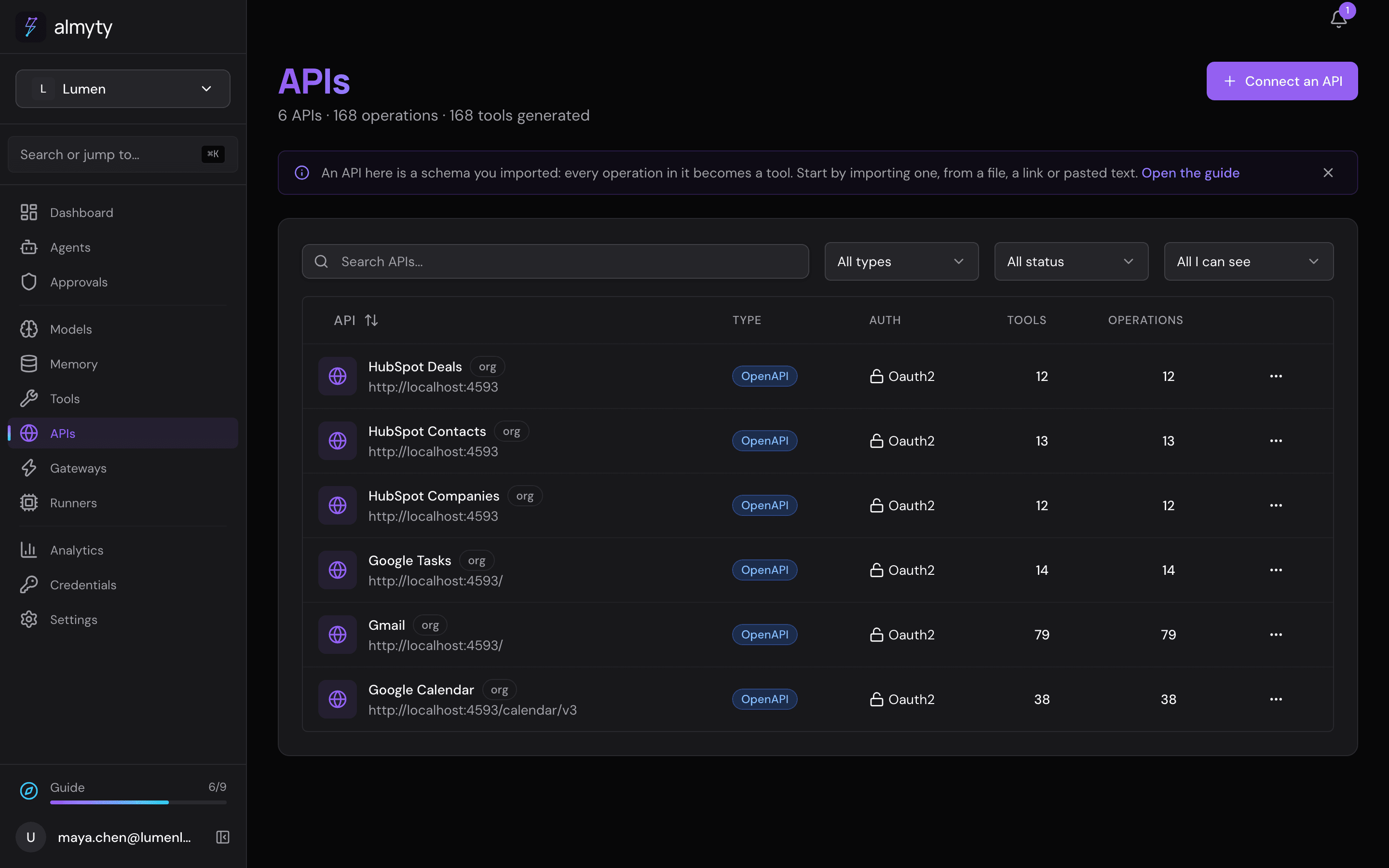Click the Guide progress bar
This screenshot has width=1389, height=868.
click(138, 802)
